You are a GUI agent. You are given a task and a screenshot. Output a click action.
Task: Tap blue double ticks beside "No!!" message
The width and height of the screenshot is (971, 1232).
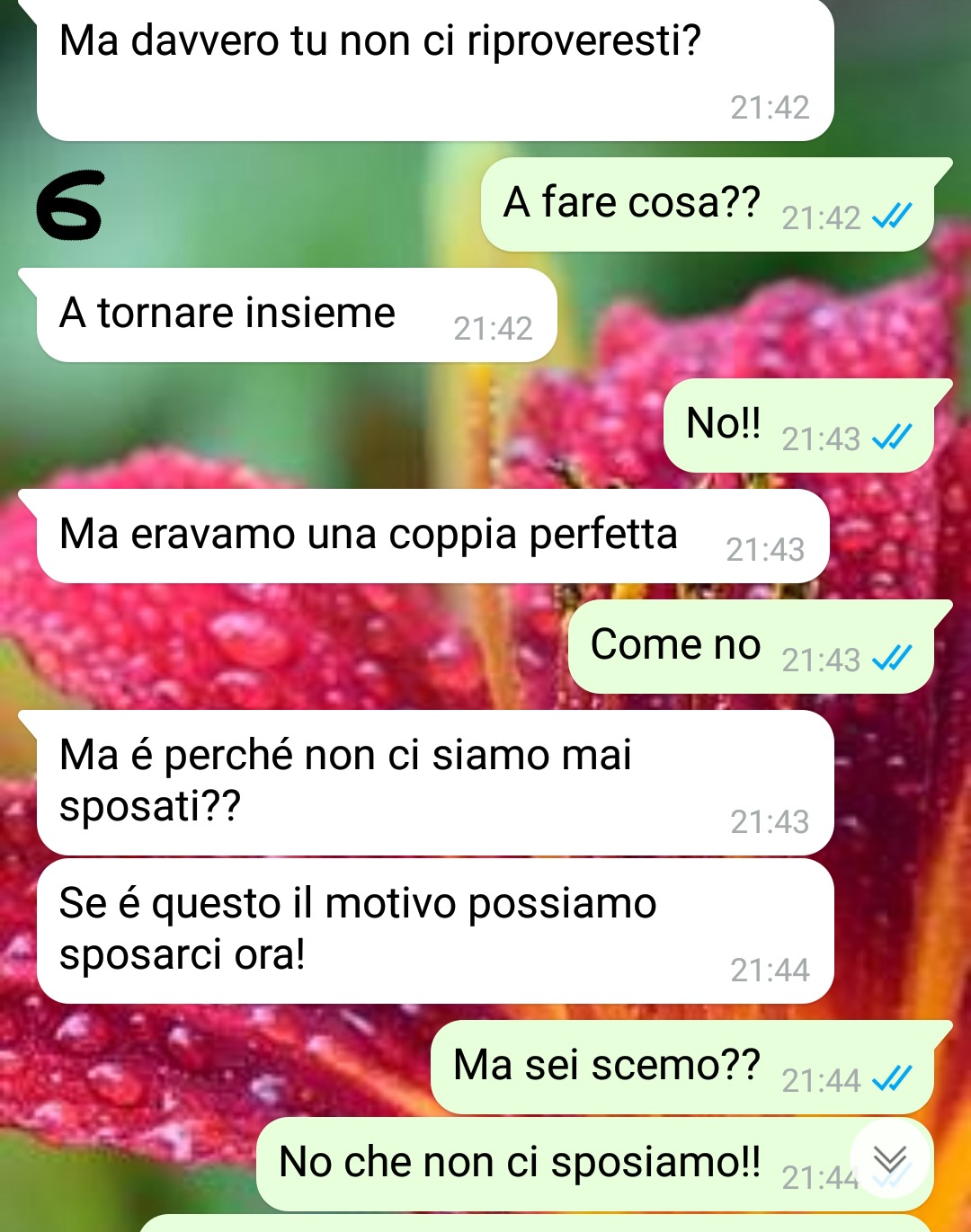893,438
